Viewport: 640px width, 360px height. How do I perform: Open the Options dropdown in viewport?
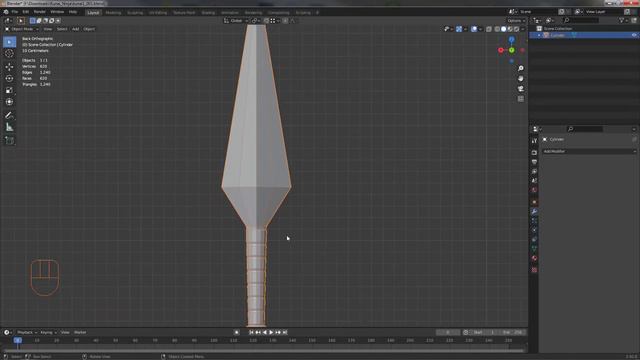[516, 20]
